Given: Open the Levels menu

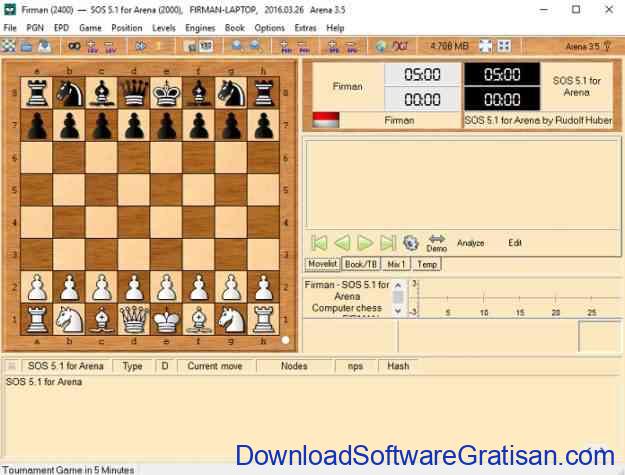Looking at the screenshot, I should 164,28.
